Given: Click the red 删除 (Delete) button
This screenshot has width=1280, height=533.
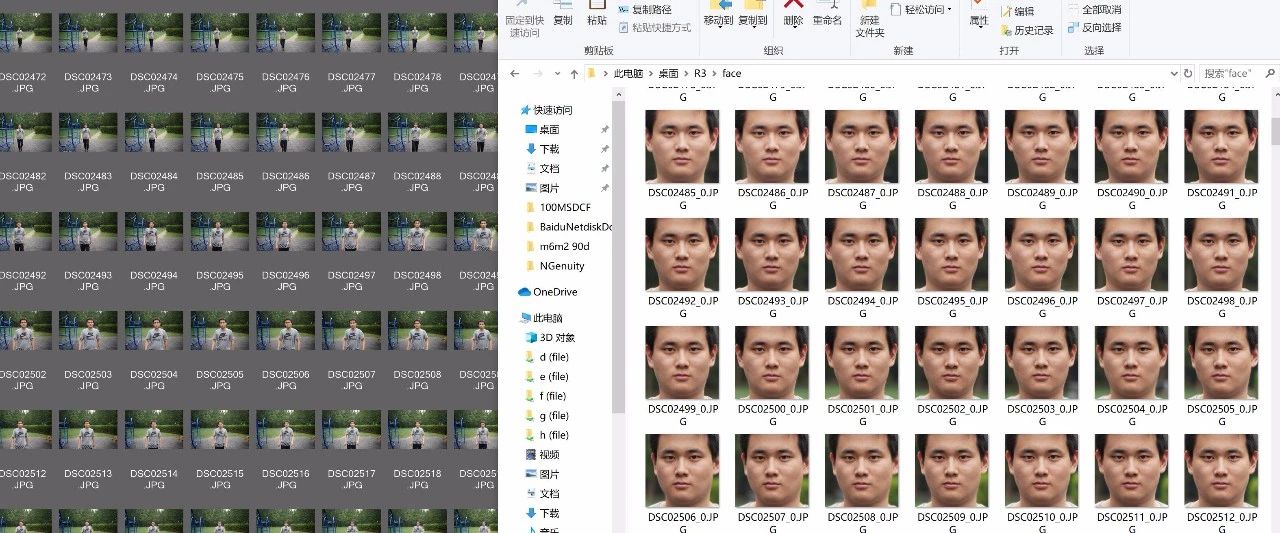Looking at the screenshot, I should (793, 16).
